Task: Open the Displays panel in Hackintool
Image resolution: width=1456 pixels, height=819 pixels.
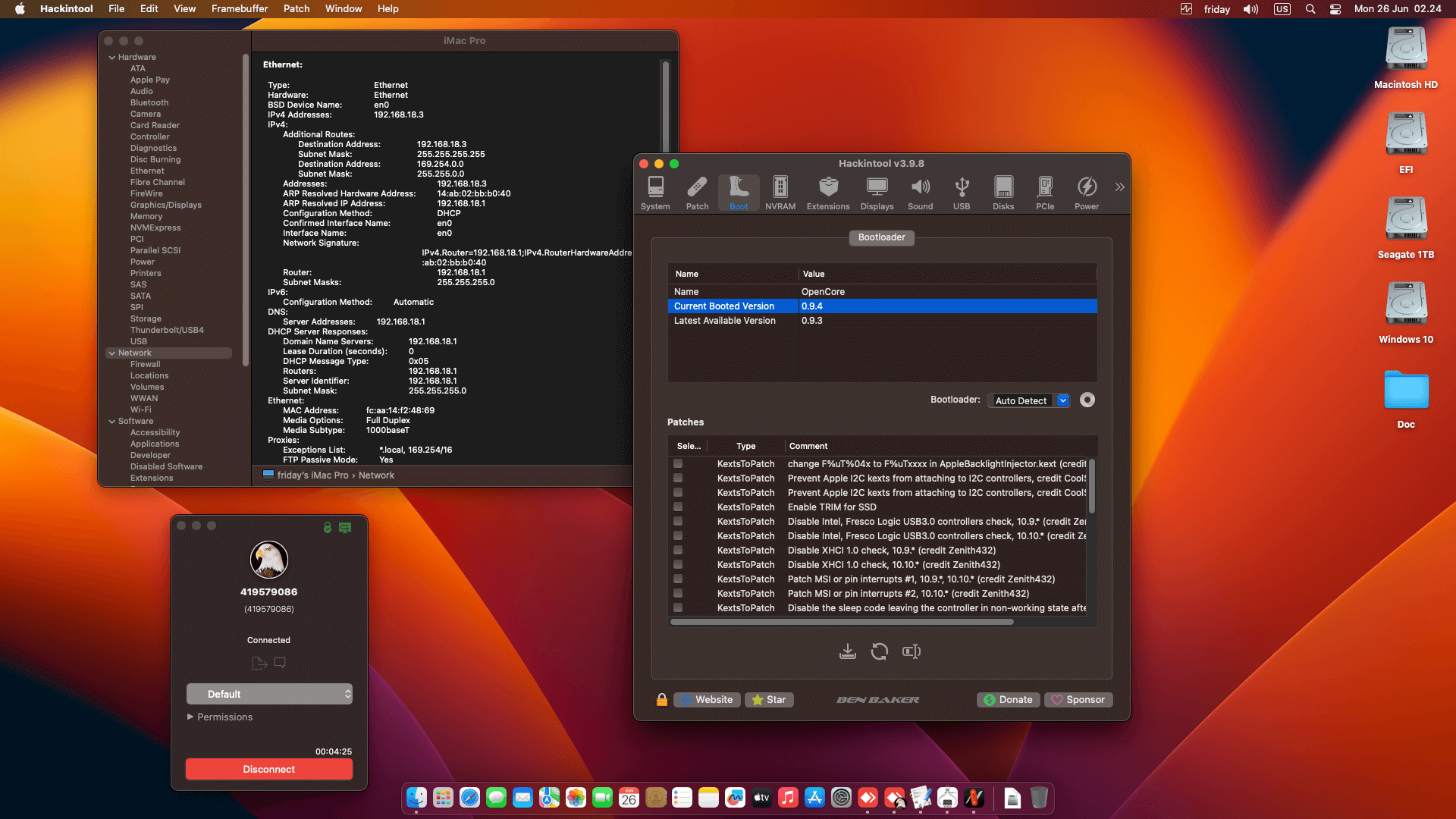Action: coord(877,192)
